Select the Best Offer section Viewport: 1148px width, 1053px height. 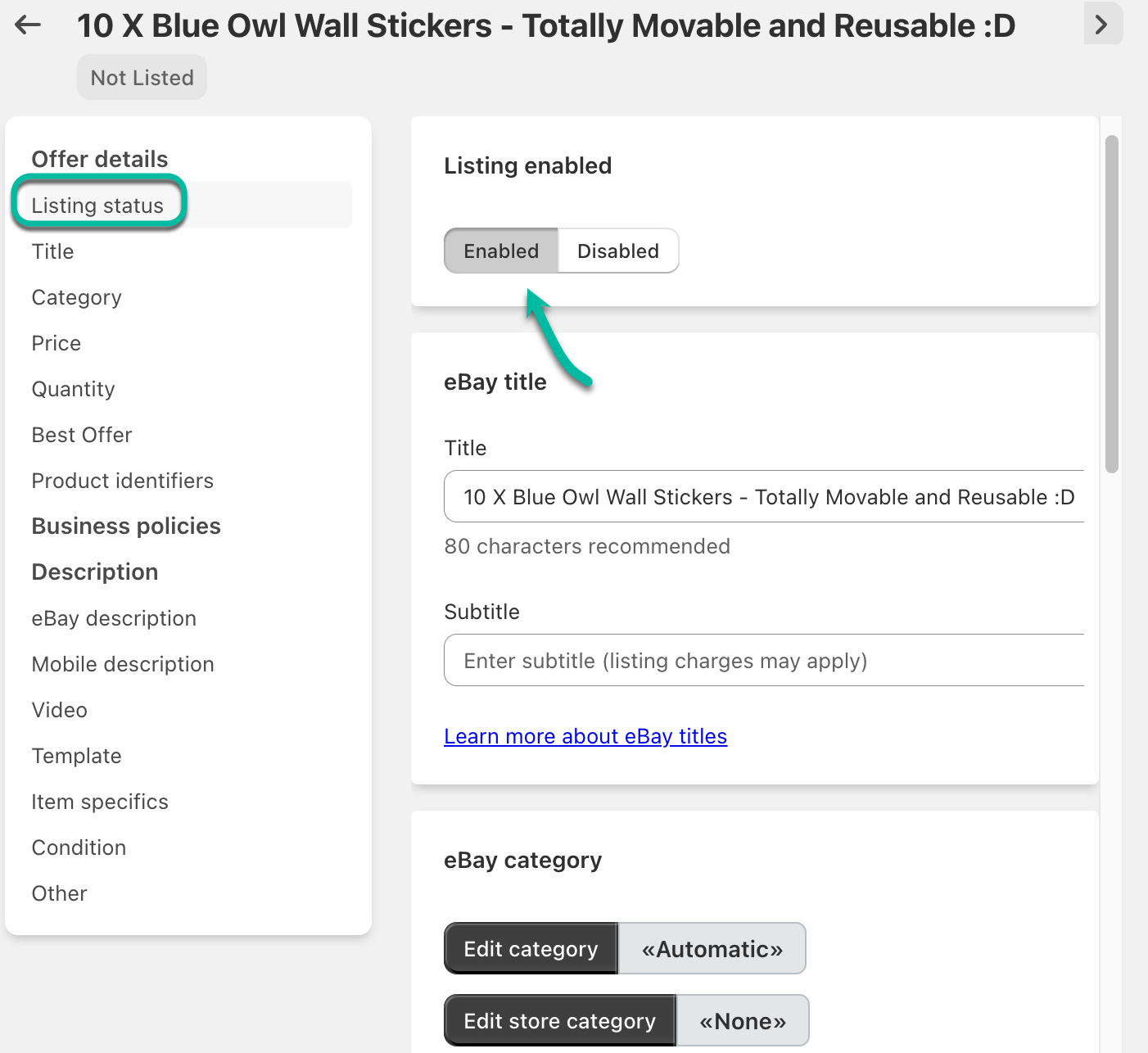pos(82,435)
